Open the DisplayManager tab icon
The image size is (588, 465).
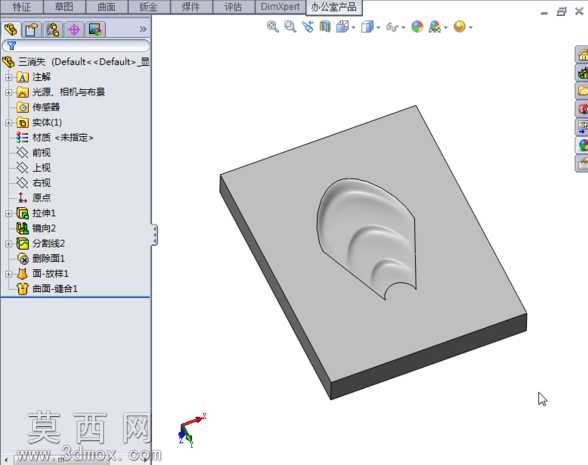(95, 29)
